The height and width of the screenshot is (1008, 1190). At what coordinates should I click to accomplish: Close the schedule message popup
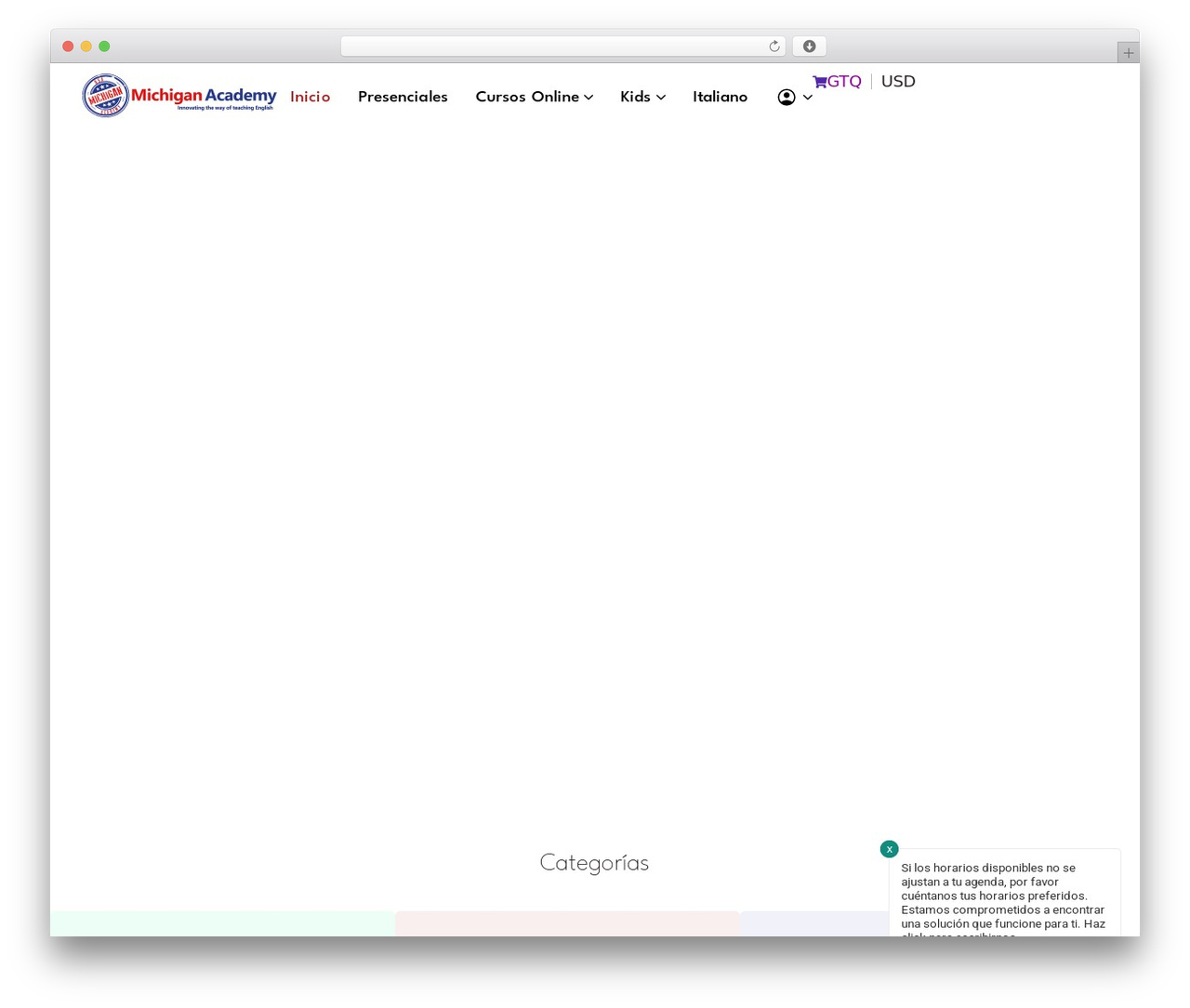coord(889,849)
